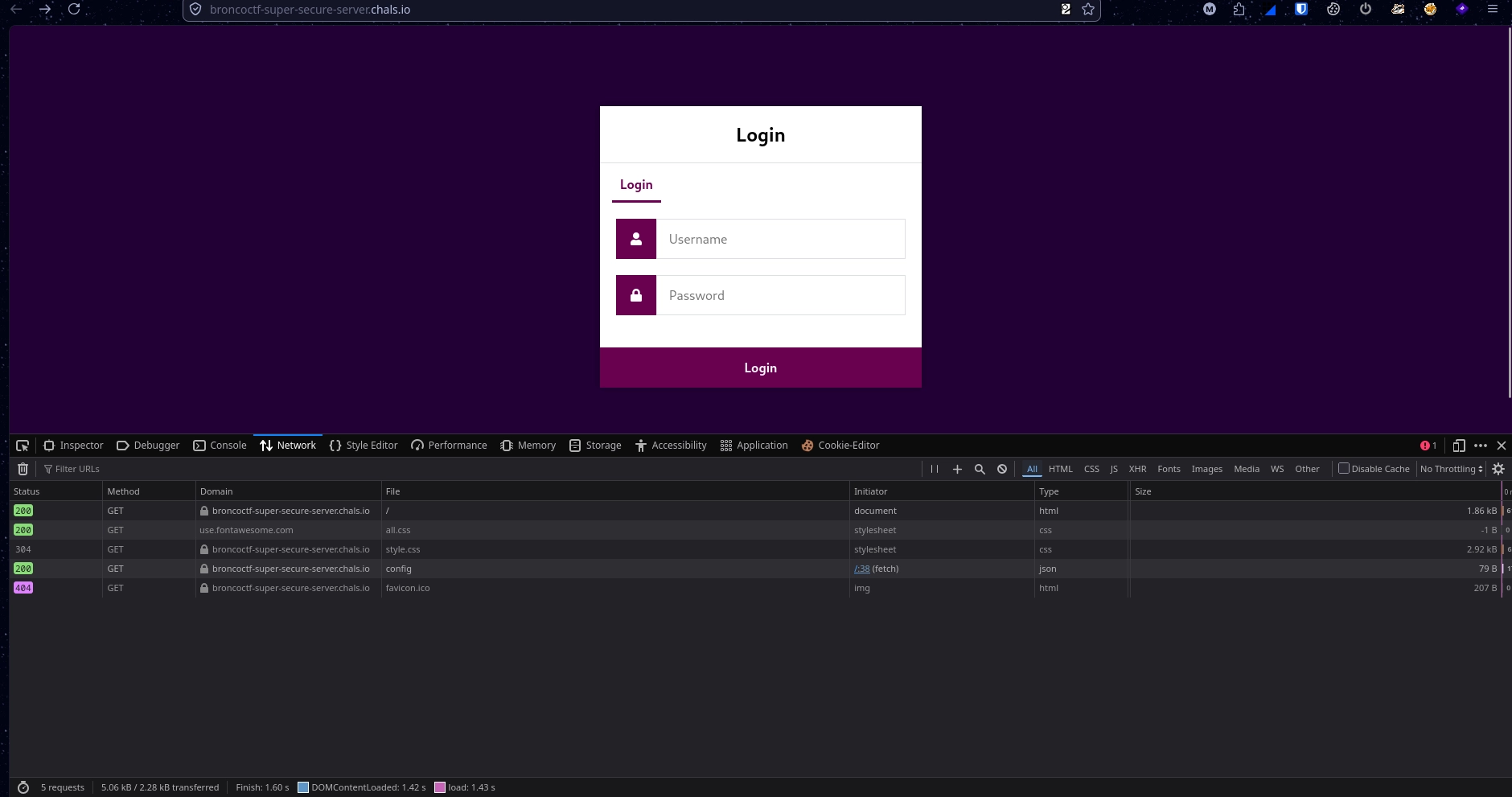Open the Memory tab
Viewport: 1512px width, 797px height.
tap(528, 446)
